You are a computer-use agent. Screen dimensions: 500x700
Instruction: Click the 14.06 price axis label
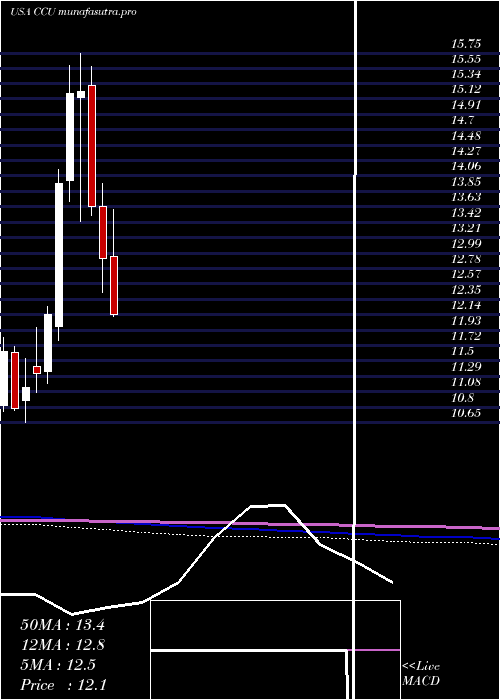tap(466, 166)
